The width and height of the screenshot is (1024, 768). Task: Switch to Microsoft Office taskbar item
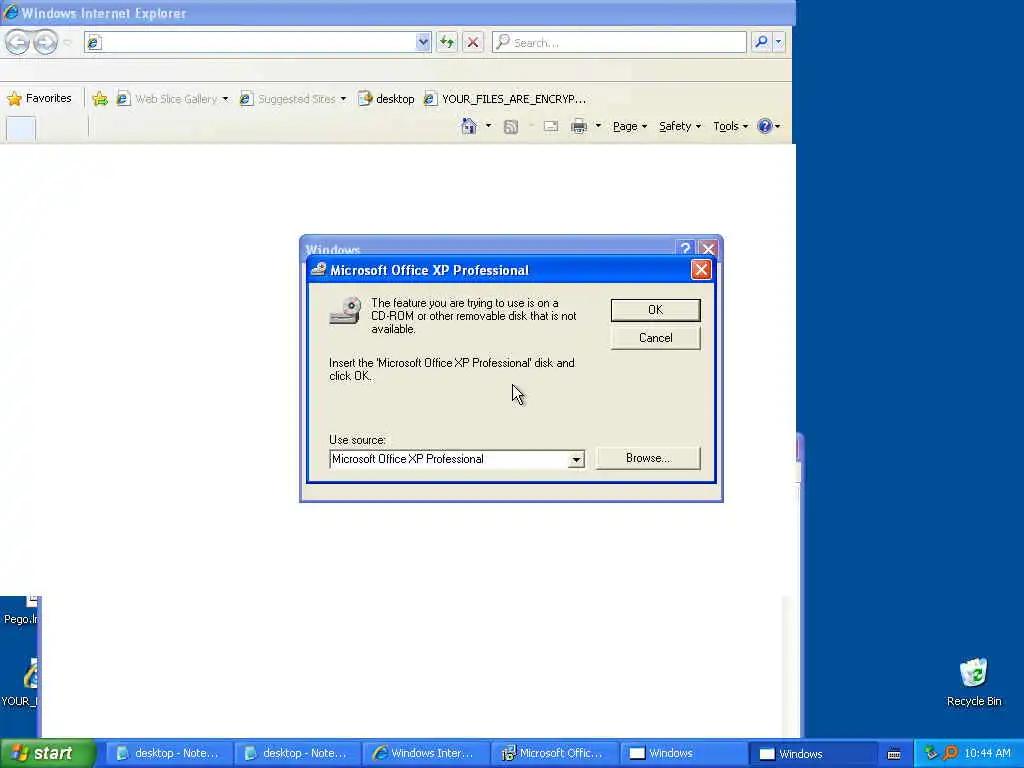pos(552,754)
